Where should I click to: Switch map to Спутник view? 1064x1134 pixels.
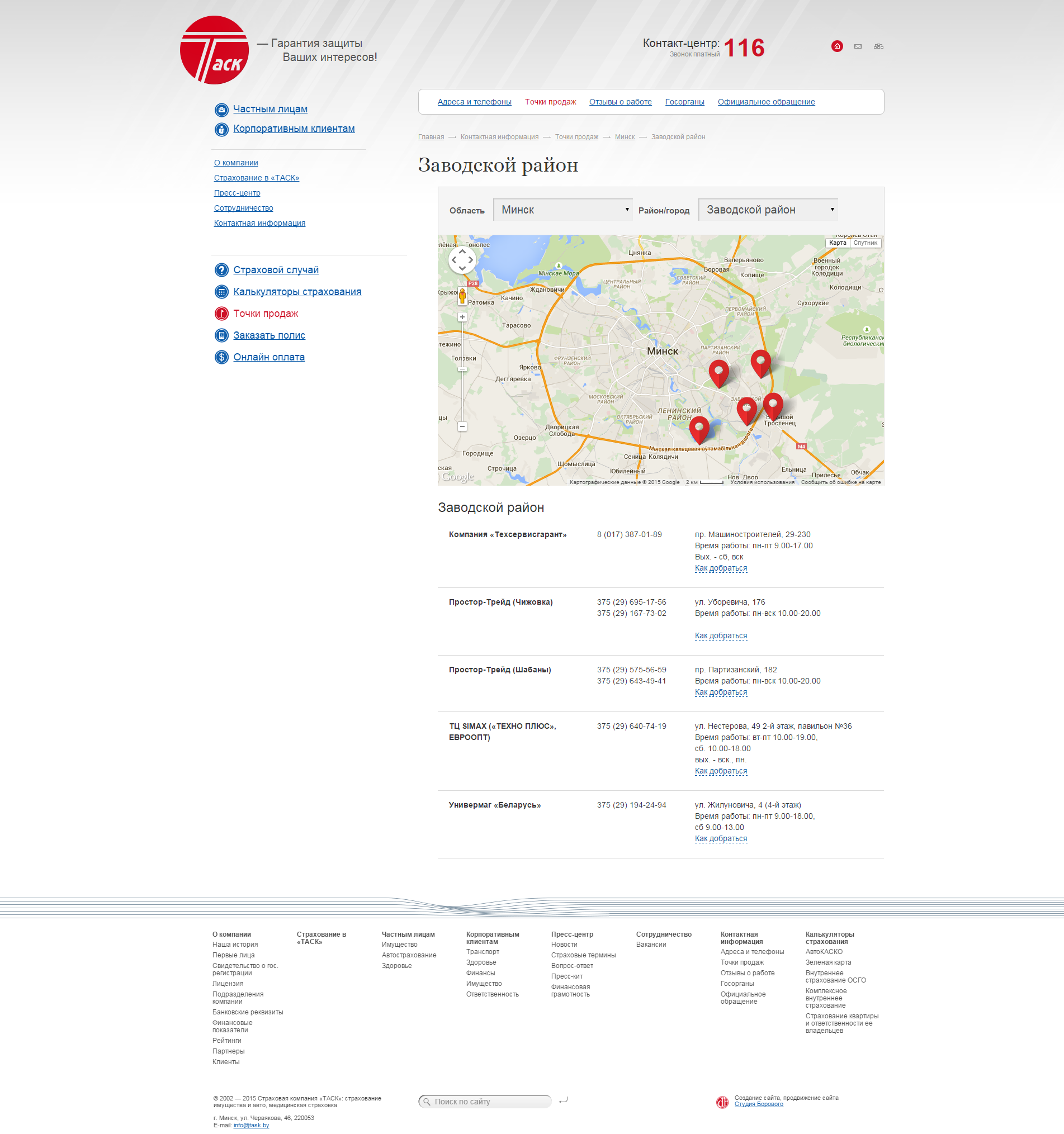pos(866,243)
